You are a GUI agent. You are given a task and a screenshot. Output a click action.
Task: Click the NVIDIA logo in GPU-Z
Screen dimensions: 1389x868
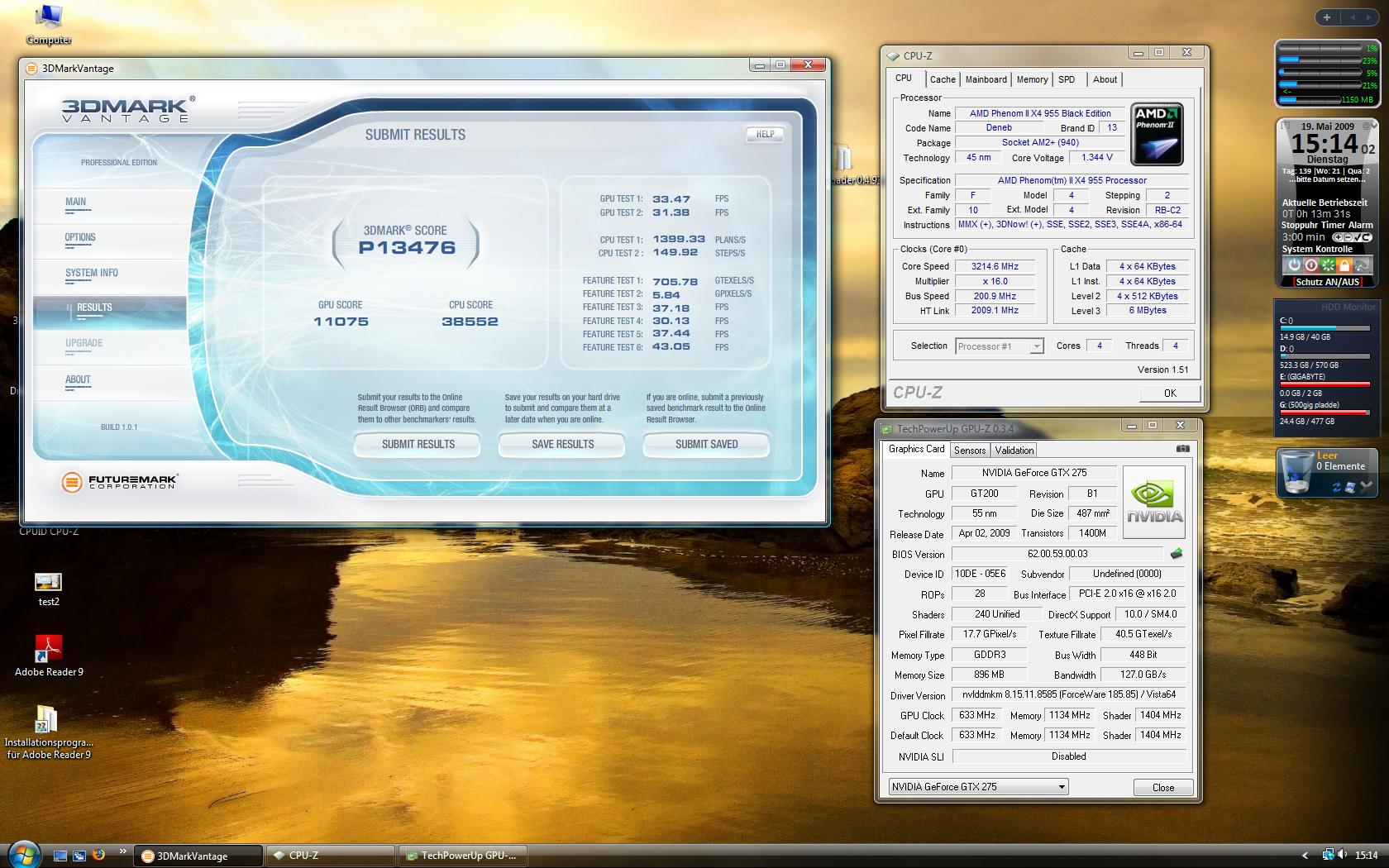(x=1154, y=502)
